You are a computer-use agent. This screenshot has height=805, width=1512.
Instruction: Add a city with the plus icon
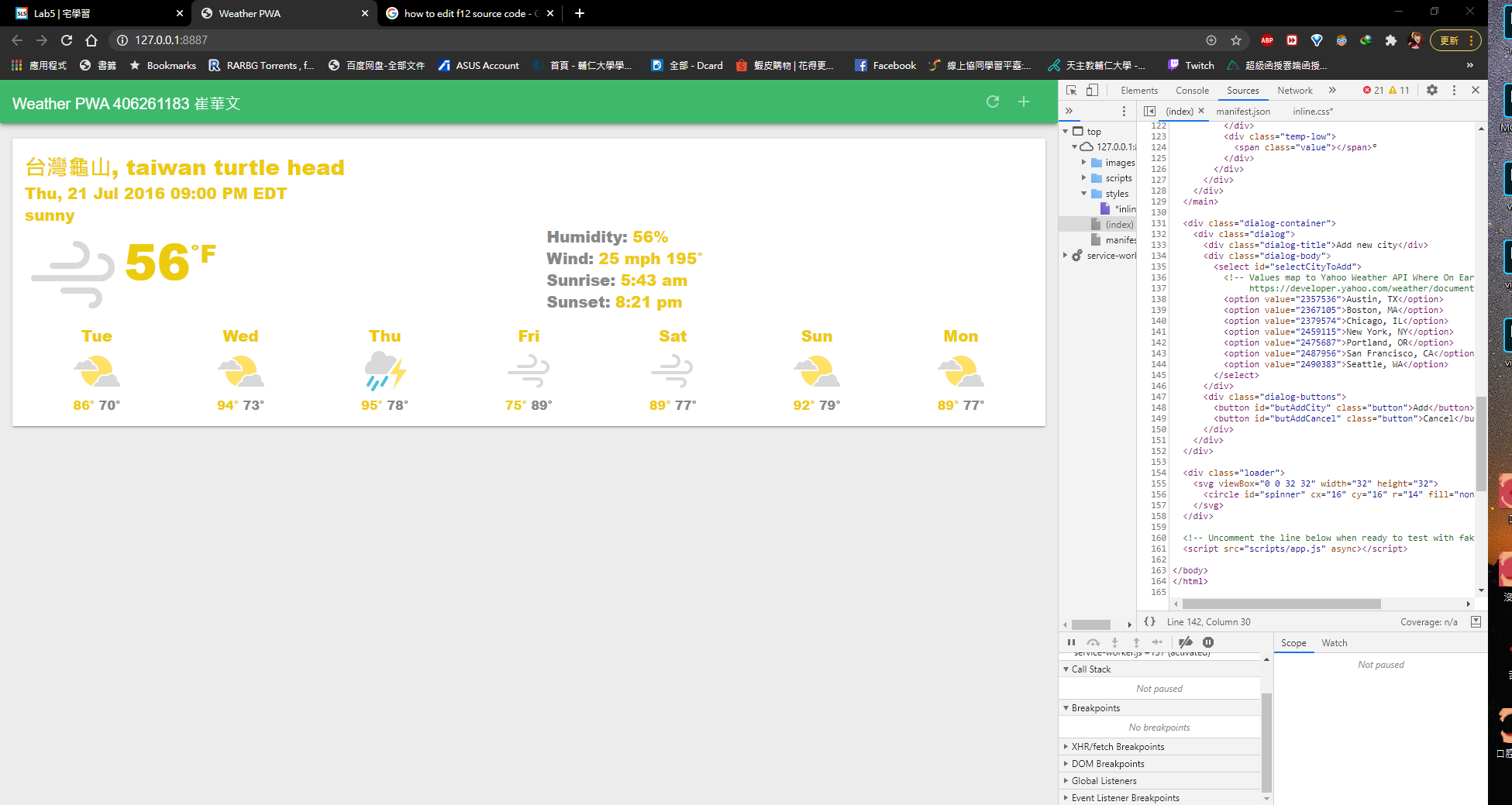(1024, 101)
